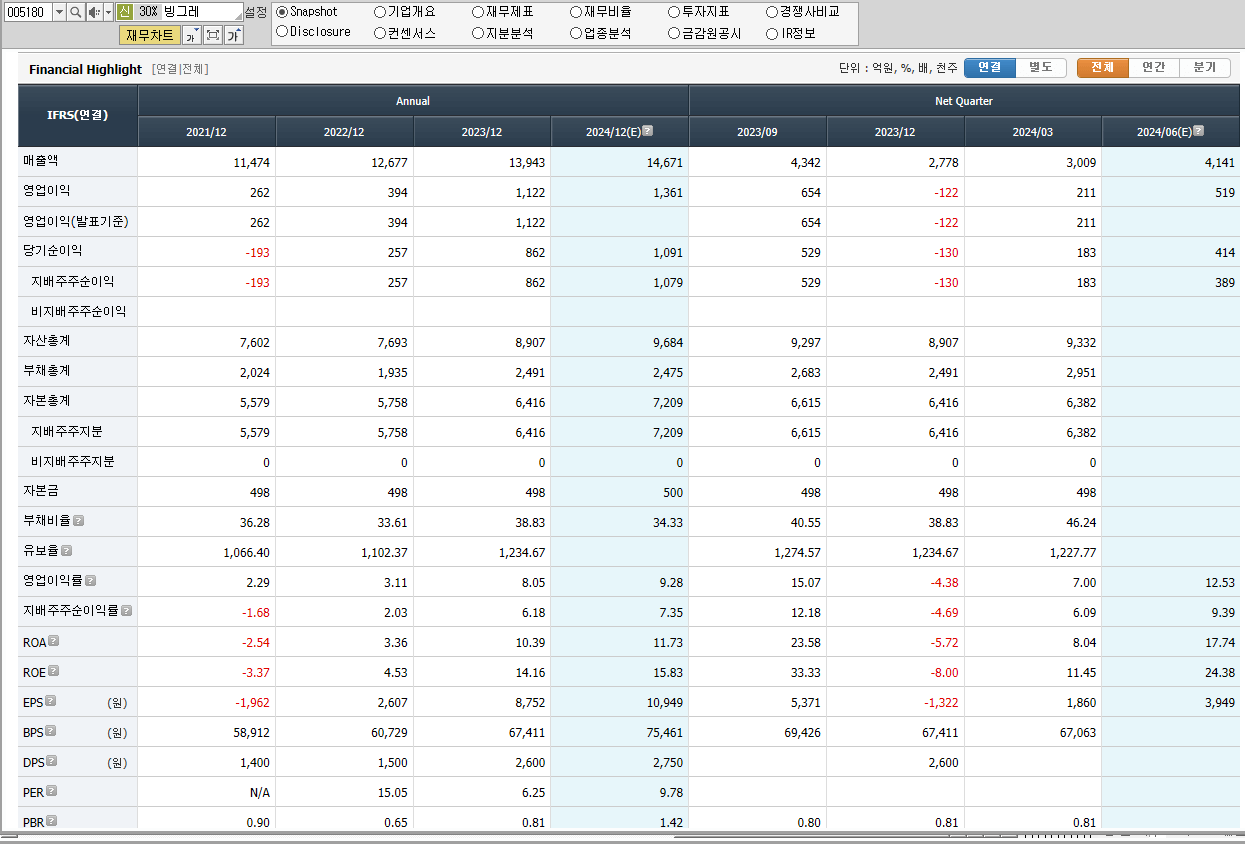
Task: Click the stock search magnifier icon
Action: (75, 12)
